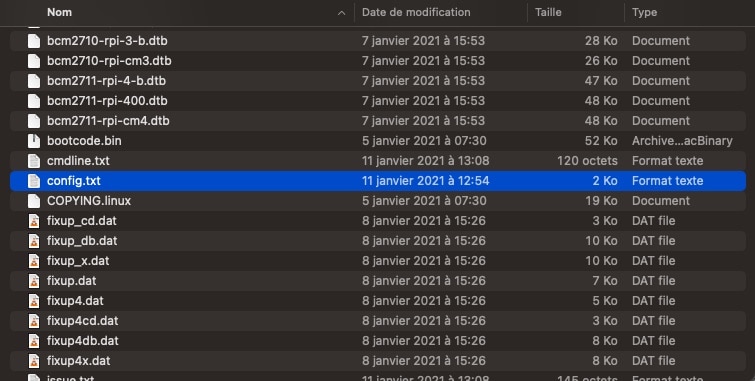
Task: Click the bootcode.bin file icon
Action: click(x=34, y=141)
